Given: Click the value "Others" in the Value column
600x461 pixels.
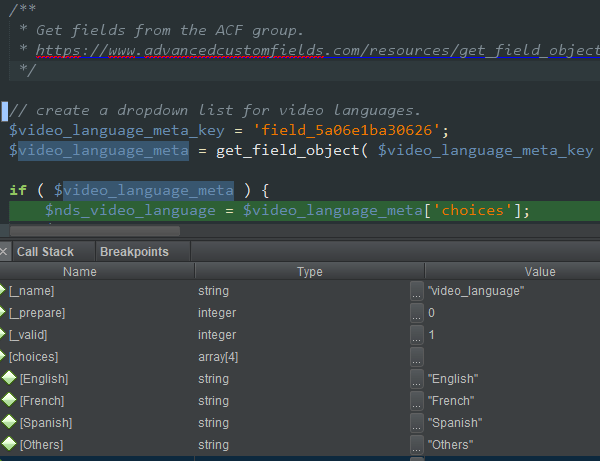Looking at the screenshot, I should 450,445.
